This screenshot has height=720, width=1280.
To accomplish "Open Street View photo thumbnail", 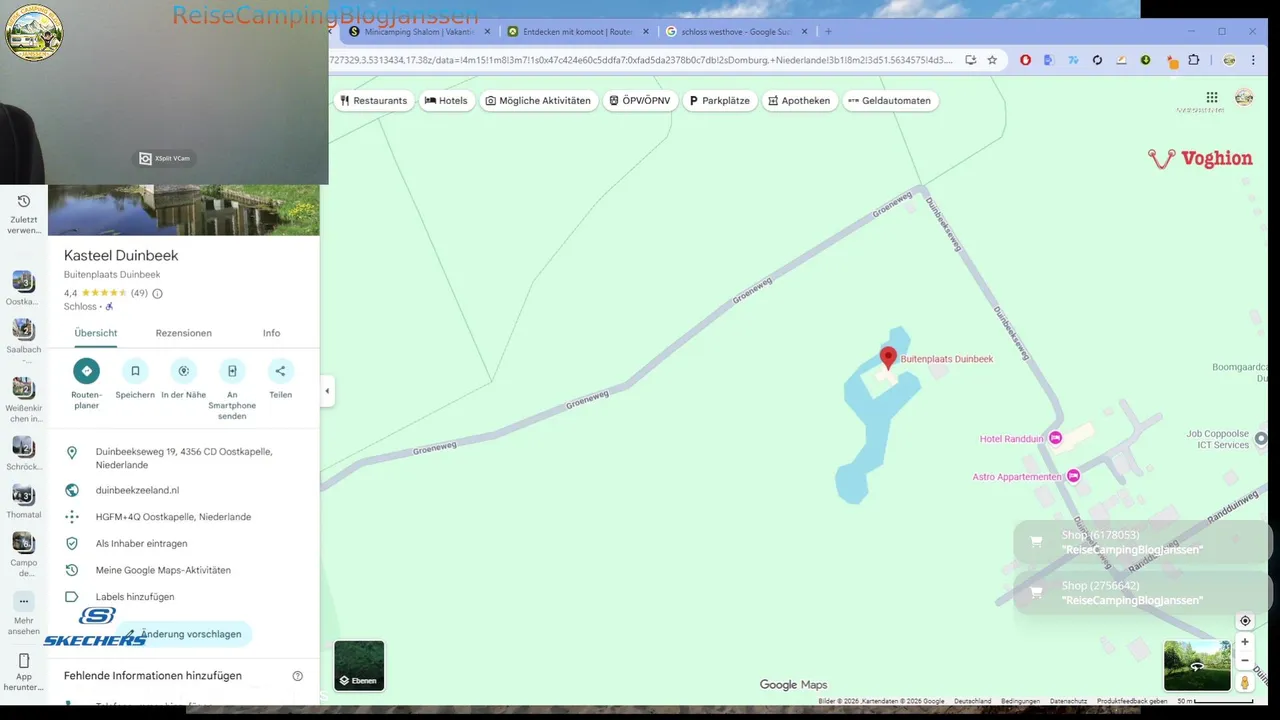I will (1197, 666).
